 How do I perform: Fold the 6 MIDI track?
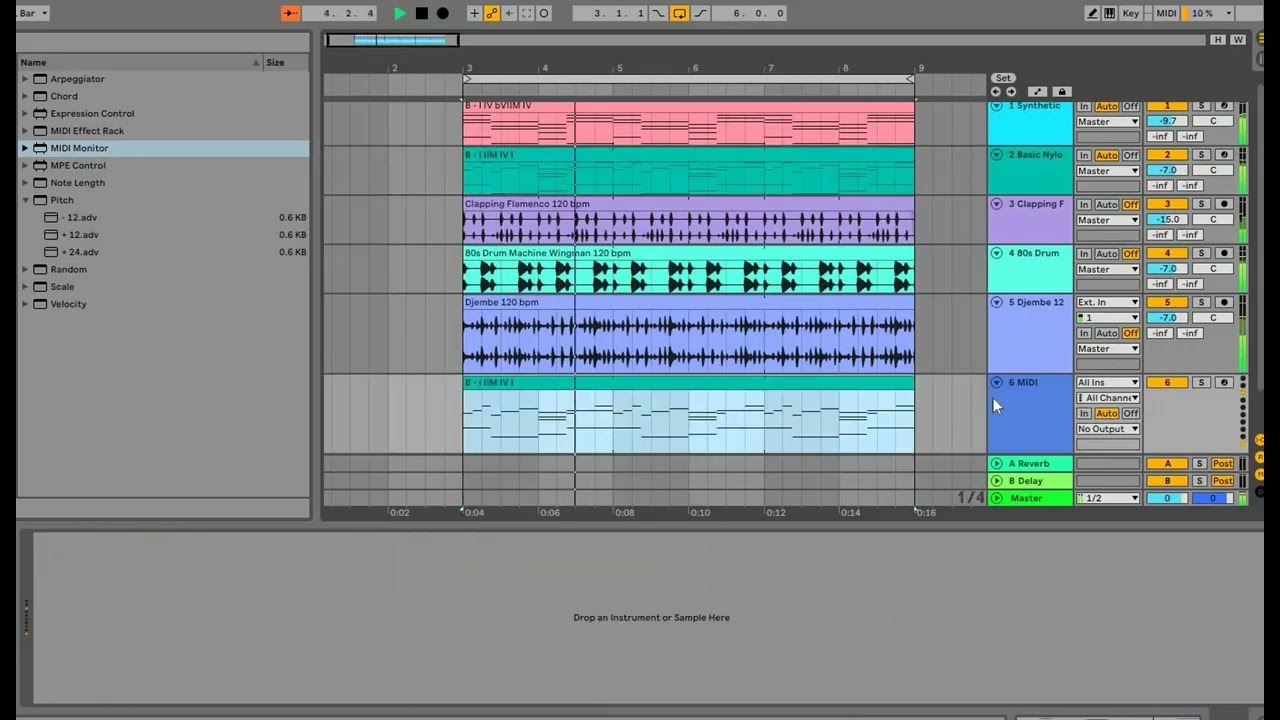[x=997, y=382]
